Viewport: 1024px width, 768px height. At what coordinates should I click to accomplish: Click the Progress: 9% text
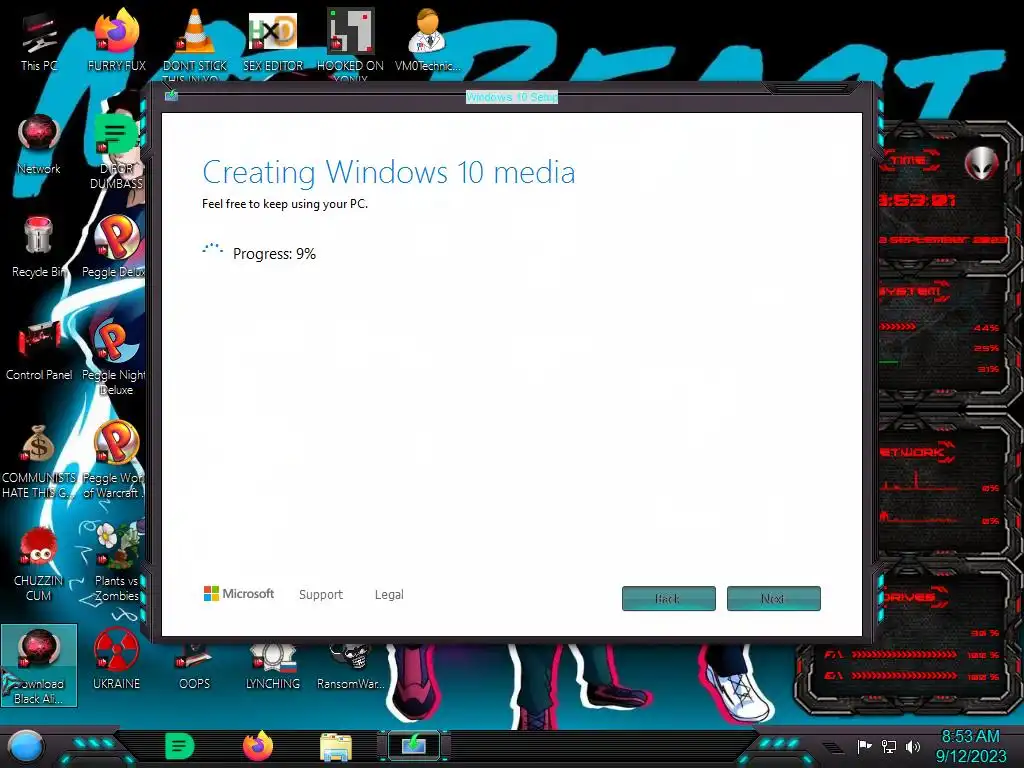pyautogui.click(x=274, y=253)
